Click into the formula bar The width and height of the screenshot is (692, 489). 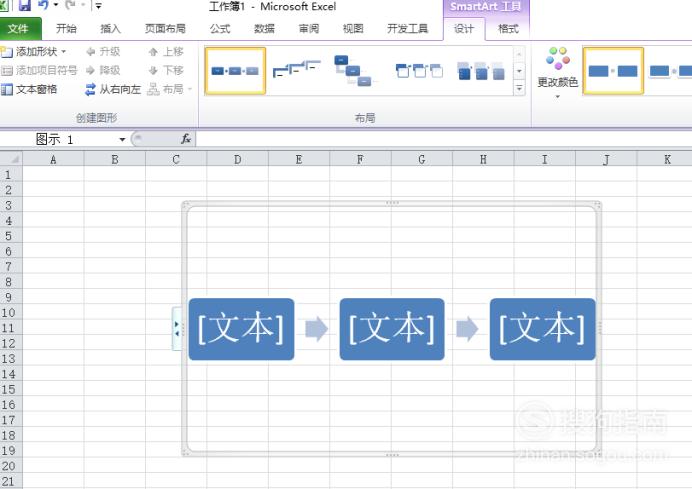click(x=444, y=139)
